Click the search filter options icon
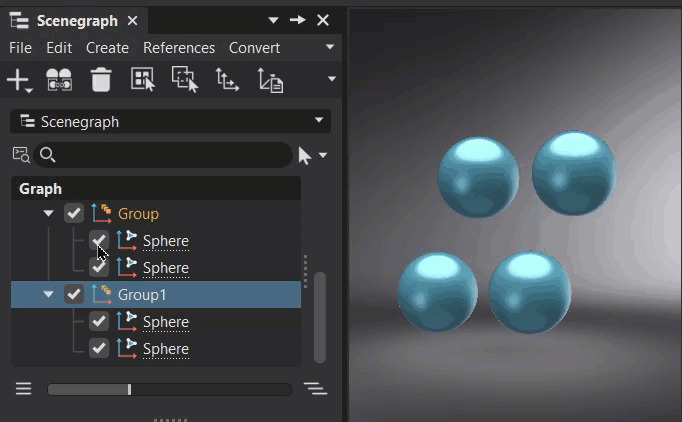 [21, 154]
